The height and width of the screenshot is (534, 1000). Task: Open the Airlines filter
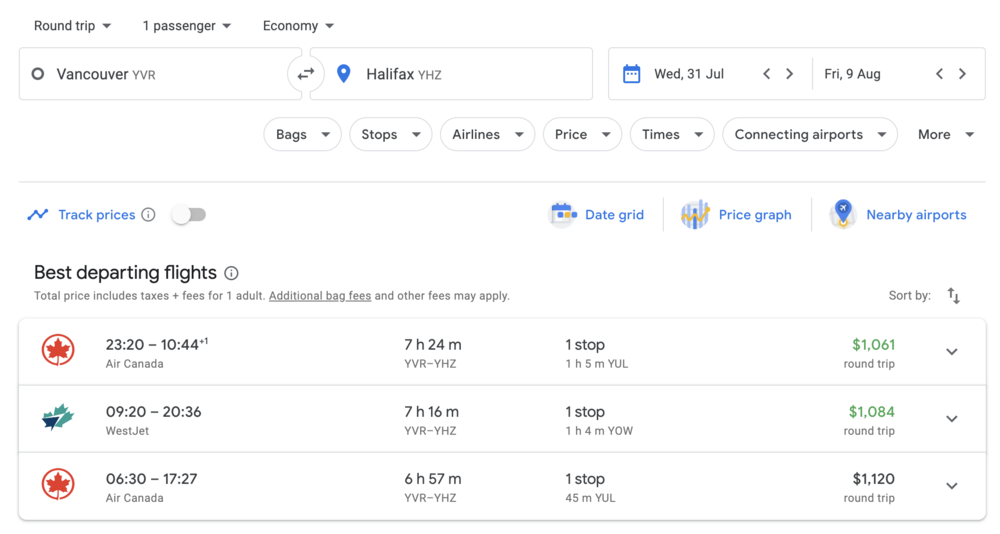(487, 135)
